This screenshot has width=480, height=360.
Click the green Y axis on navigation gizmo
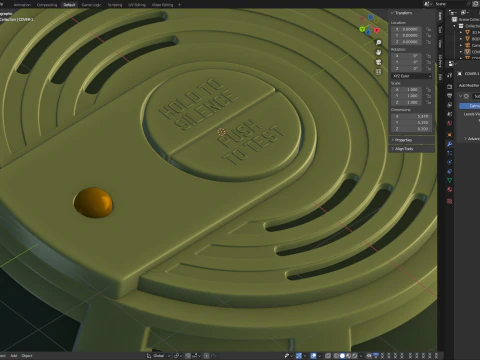point(362,29)
